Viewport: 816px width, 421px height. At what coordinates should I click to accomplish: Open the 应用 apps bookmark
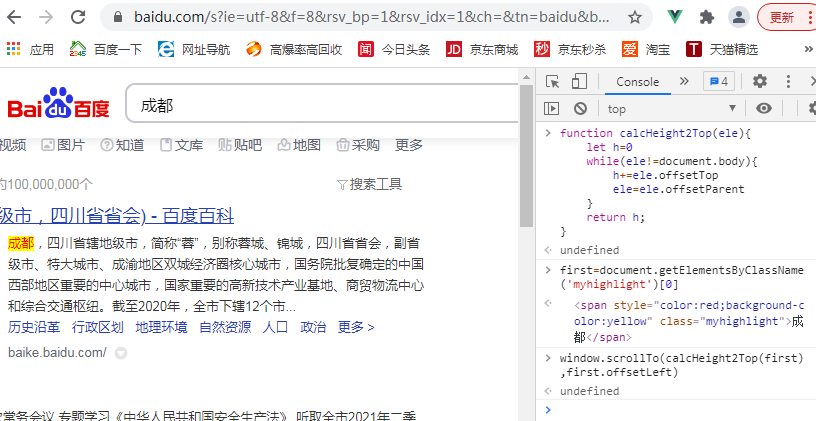[x=30, y=49]
